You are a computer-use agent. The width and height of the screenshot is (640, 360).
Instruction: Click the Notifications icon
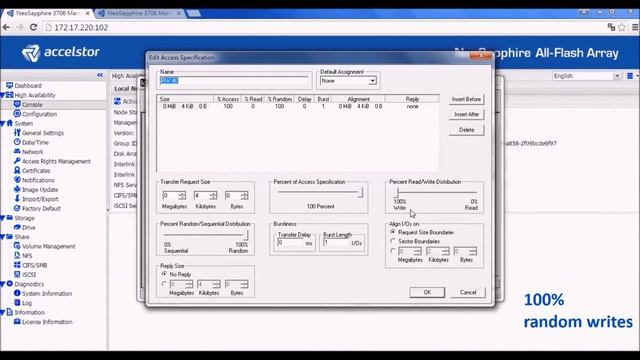click(x=17, y=180)
